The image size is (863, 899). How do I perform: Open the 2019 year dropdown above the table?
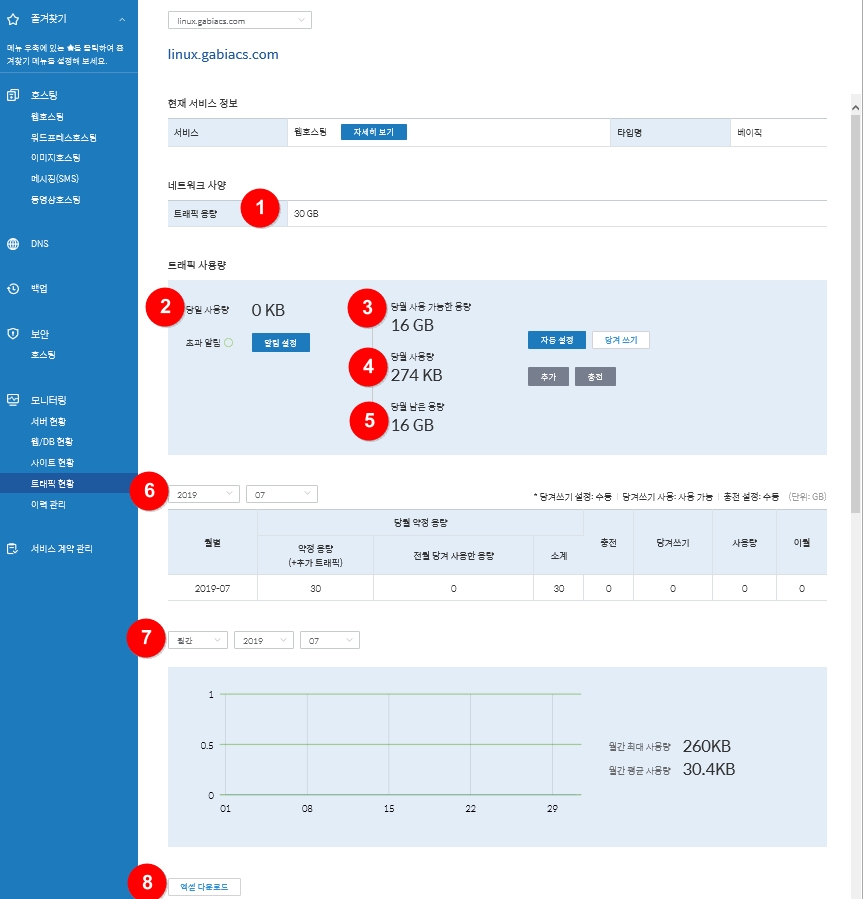204,494
